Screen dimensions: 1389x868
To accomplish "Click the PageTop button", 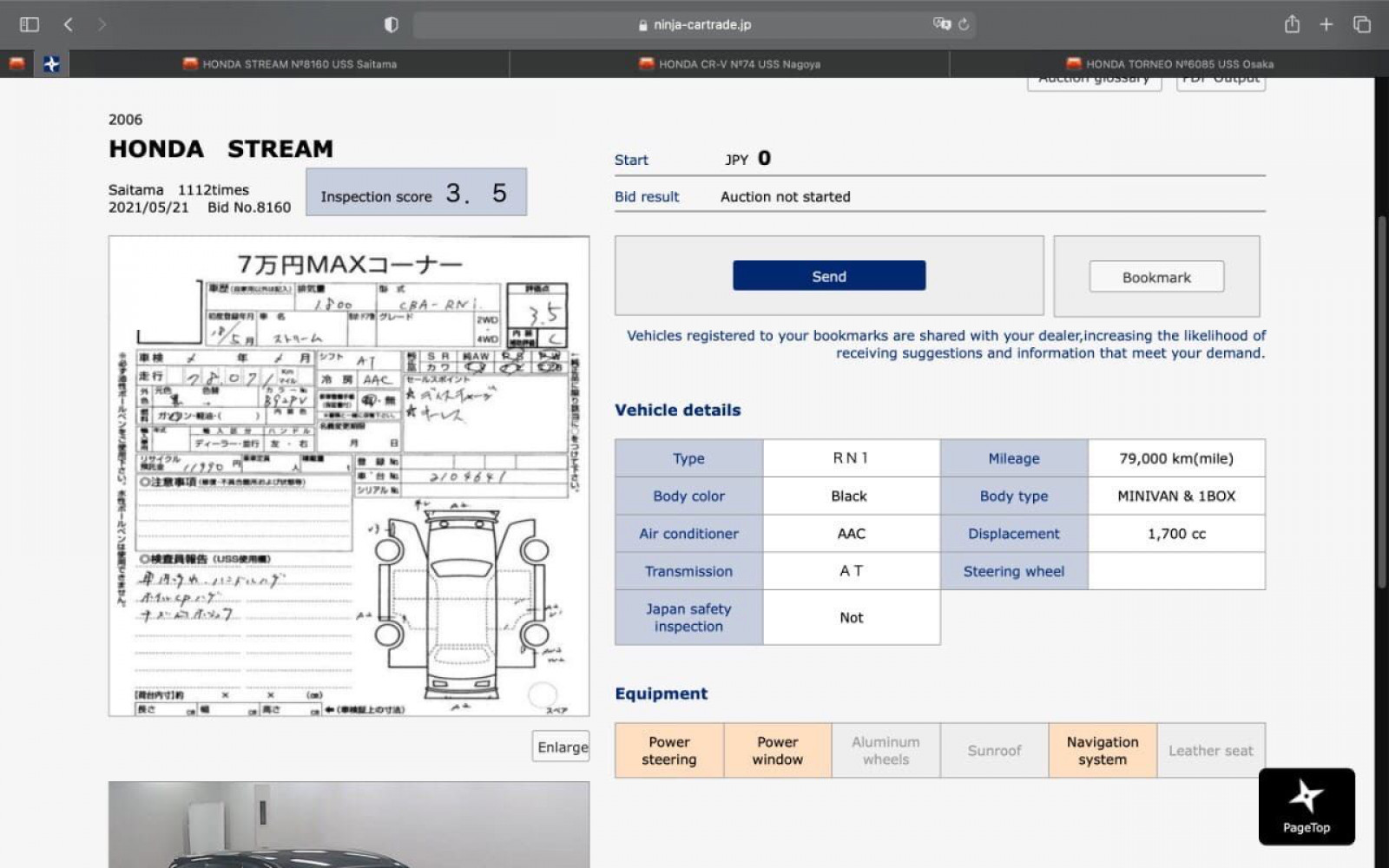I will coord(1307,806).
